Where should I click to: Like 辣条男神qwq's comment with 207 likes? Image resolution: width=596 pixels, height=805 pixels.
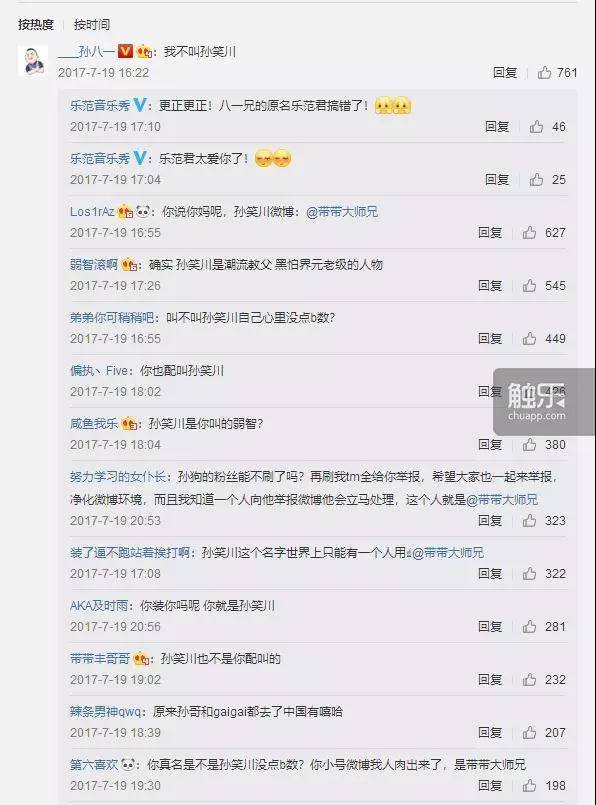point(529,733)
